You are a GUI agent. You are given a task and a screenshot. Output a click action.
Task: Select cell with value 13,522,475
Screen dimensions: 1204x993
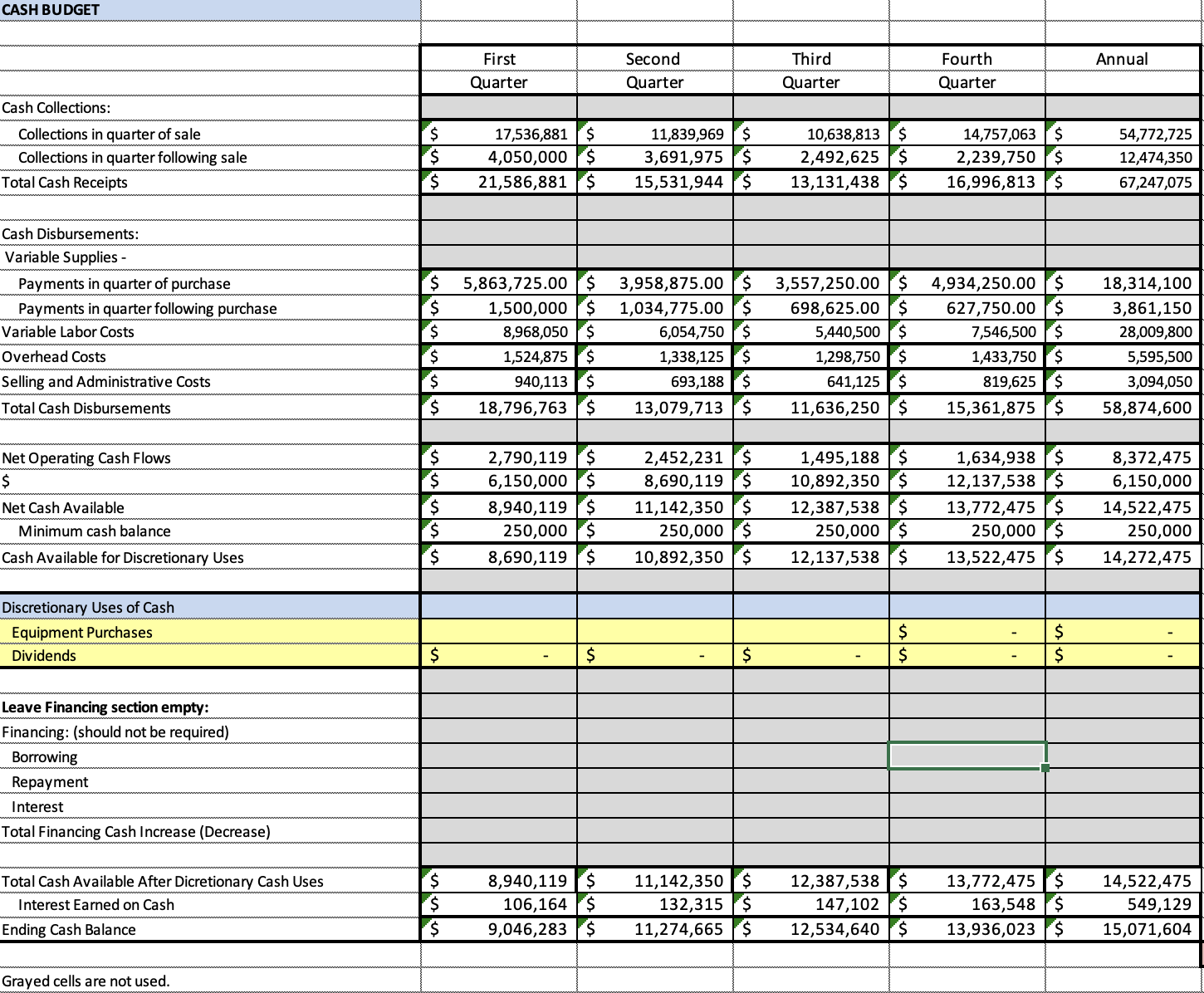[967, 557]
